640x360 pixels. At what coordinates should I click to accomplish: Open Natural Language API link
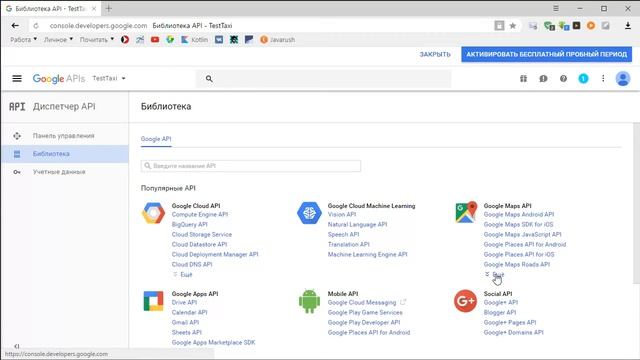click(x=357, y=224)
